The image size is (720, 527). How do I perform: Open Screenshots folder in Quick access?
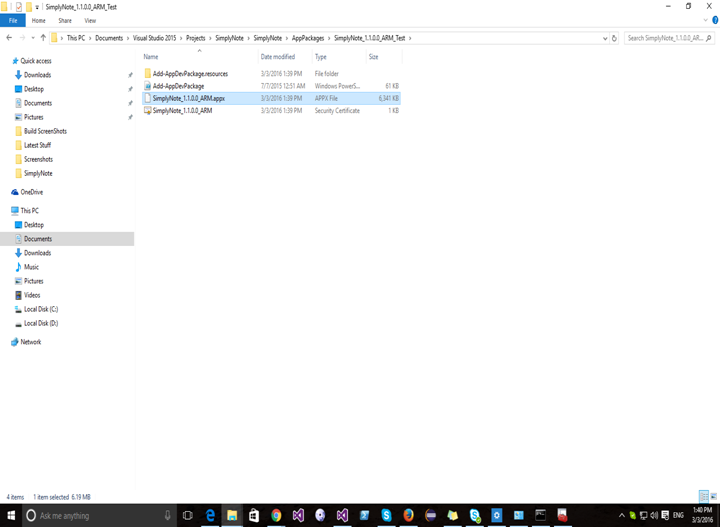click(x=34, y=159)
